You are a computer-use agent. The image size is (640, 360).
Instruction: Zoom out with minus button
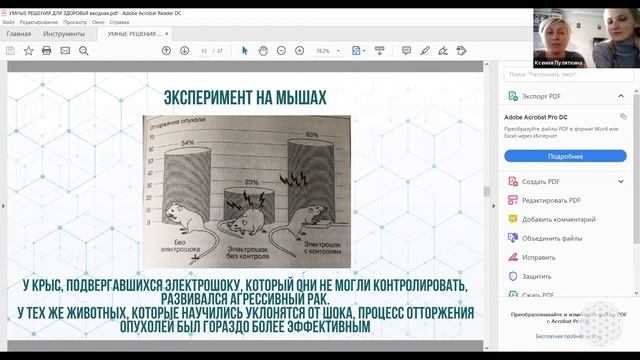(x=281, y=51)
